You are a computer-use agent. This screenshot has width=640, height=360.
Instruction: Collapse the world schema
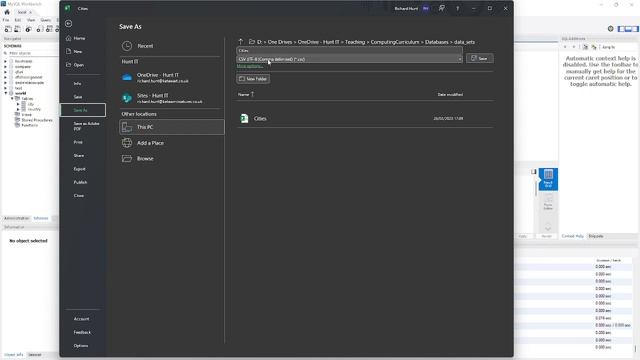[6, 93]
